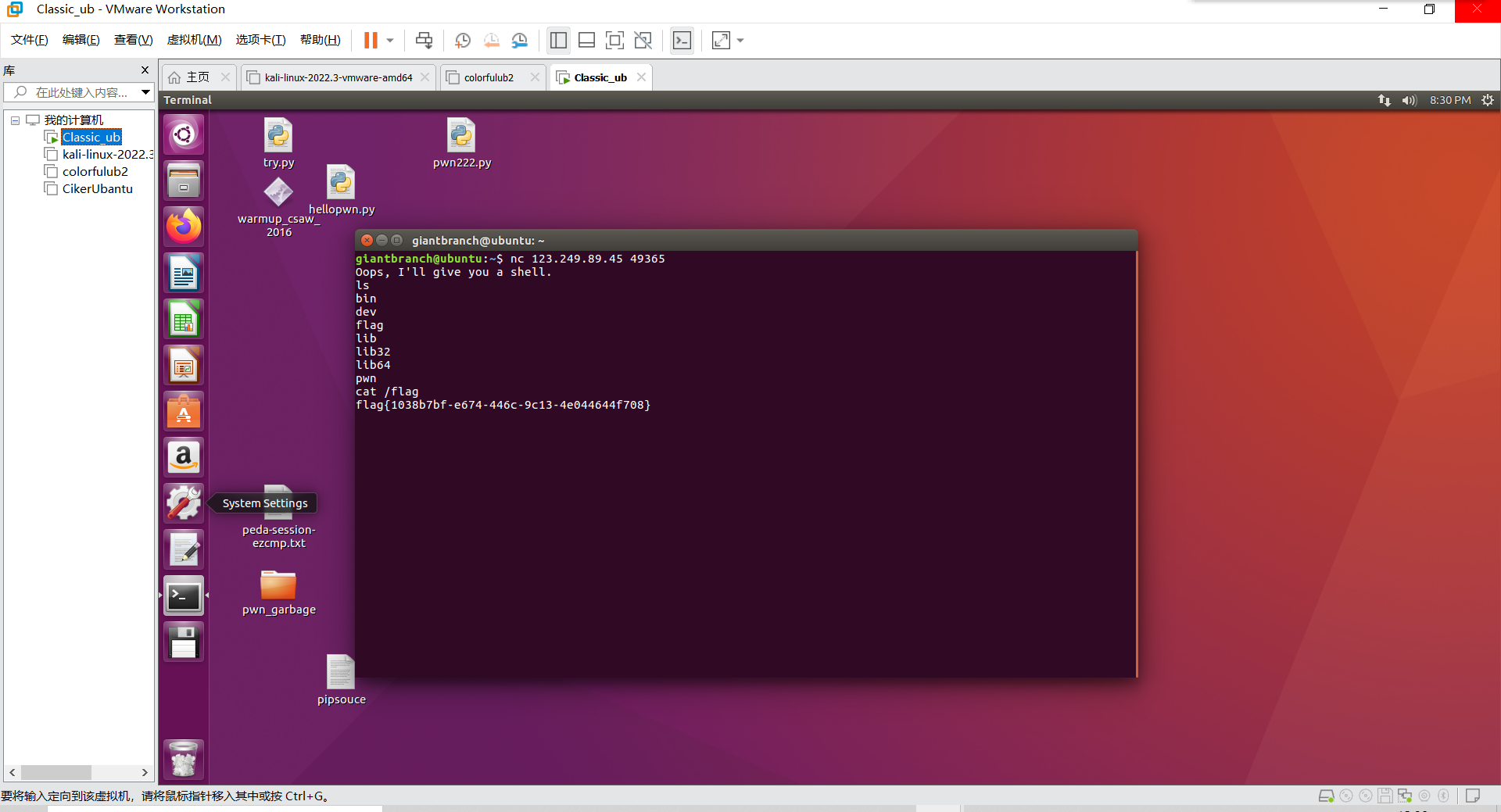Screen dimensions: 1501x812
Task: Close the 库 library panel
Action: [145, 70]
